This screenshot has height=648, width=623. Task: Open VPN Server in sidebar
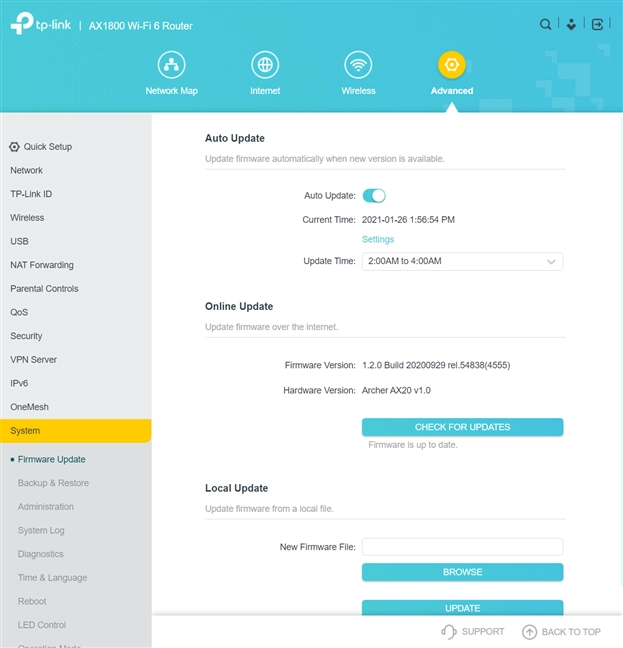[33, 360]
